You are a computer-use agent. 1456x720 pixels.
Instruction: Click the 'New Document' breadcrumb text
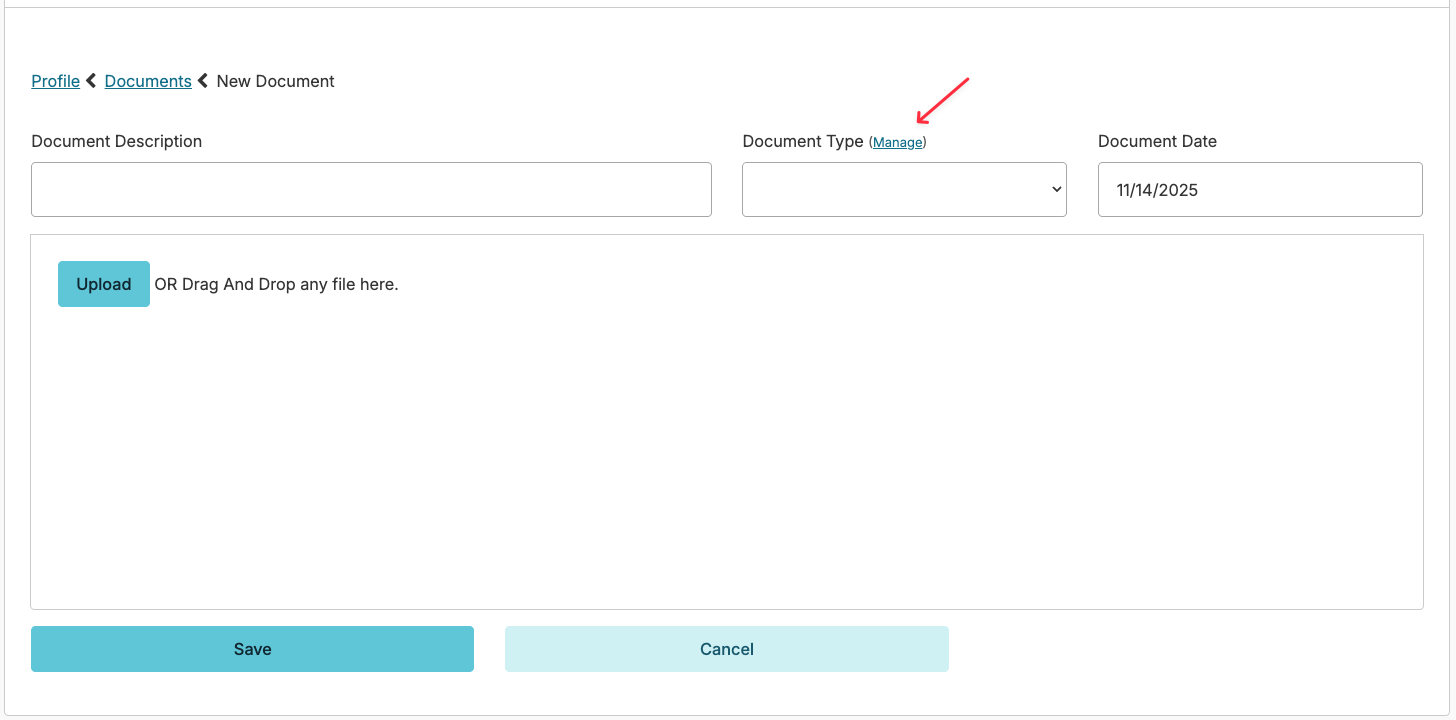coord(276,81)
